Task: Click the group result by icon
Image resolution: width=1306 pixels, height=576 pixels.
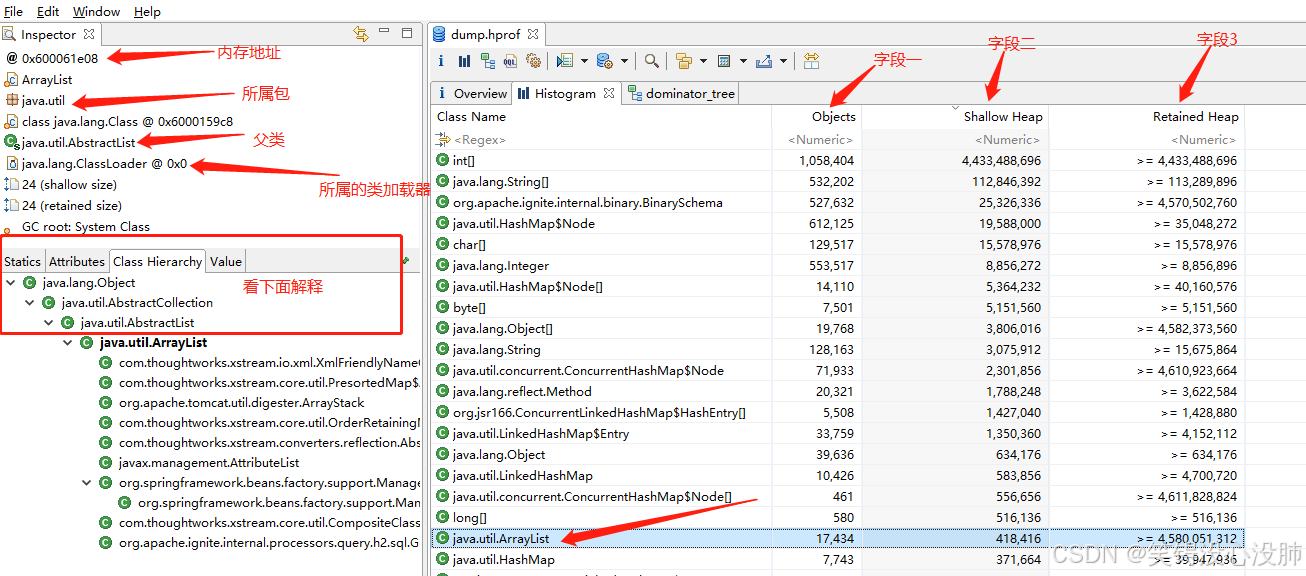Action: pos(684,61)
